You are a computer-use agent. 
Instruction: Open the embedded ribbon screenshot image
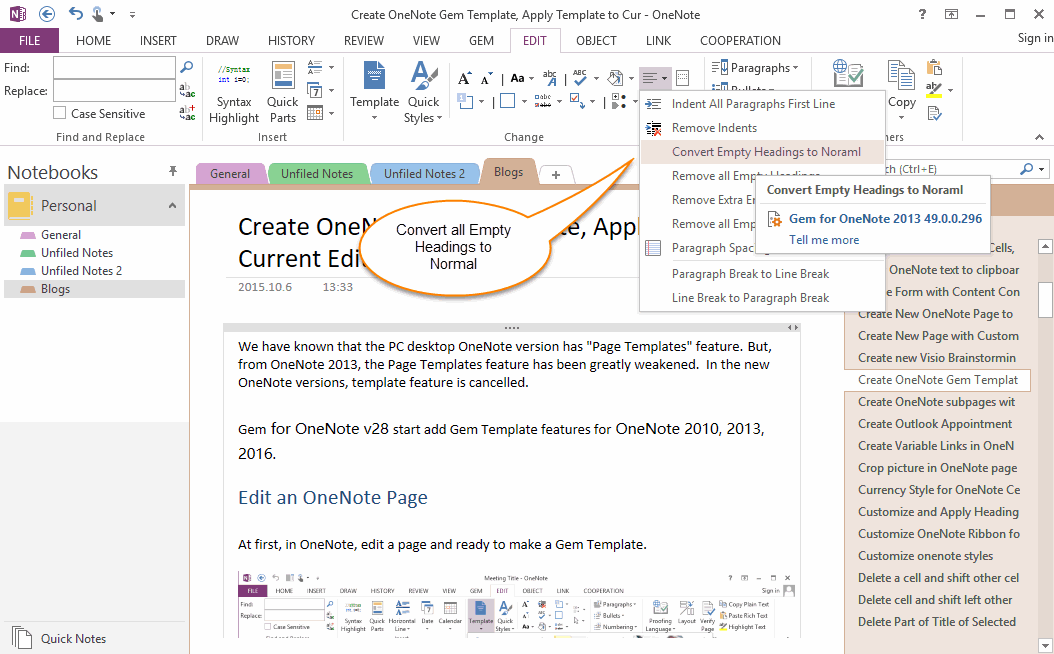518,603
